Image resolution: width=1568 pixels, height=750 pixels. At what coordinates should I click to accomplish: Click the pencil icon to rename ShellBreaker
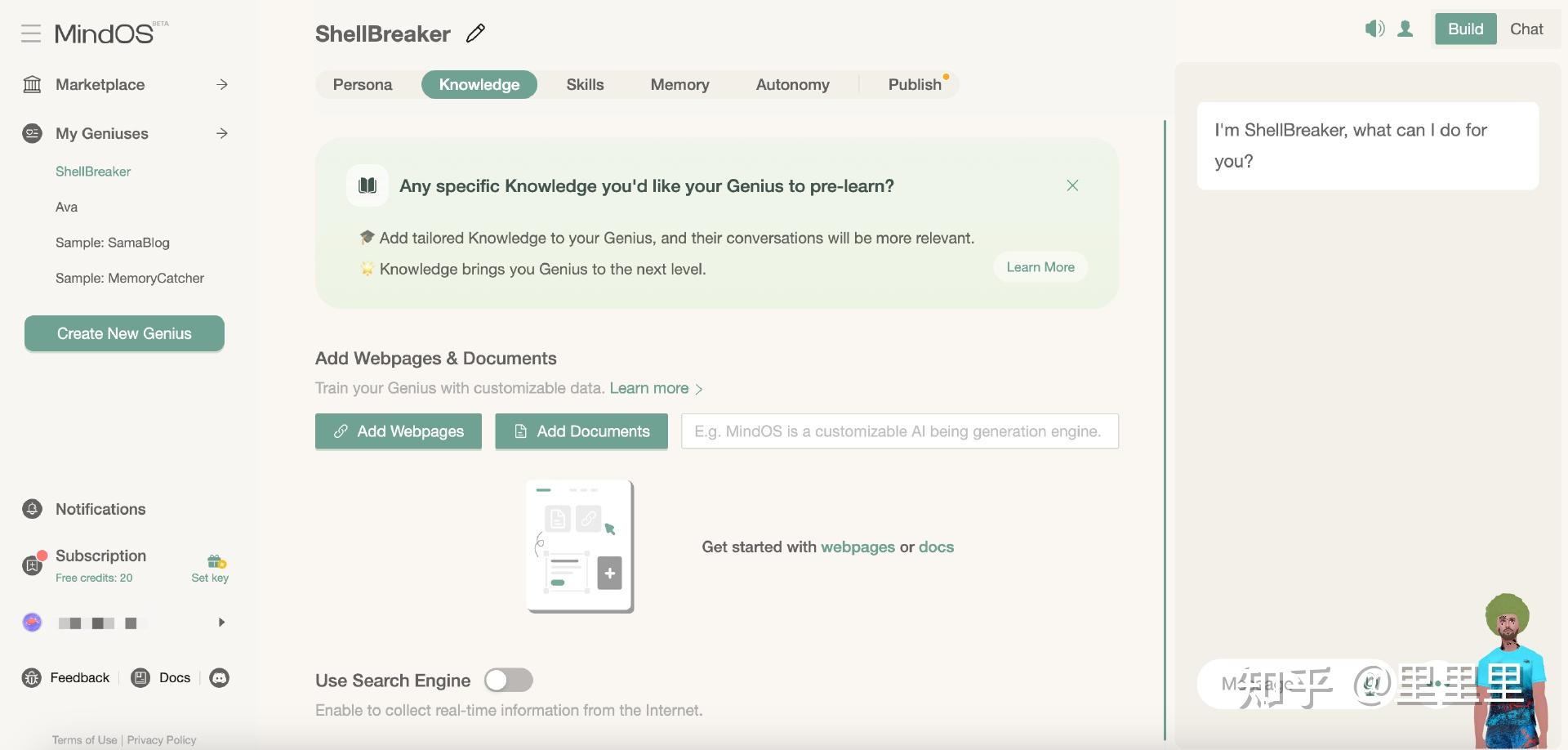point(475,33)
